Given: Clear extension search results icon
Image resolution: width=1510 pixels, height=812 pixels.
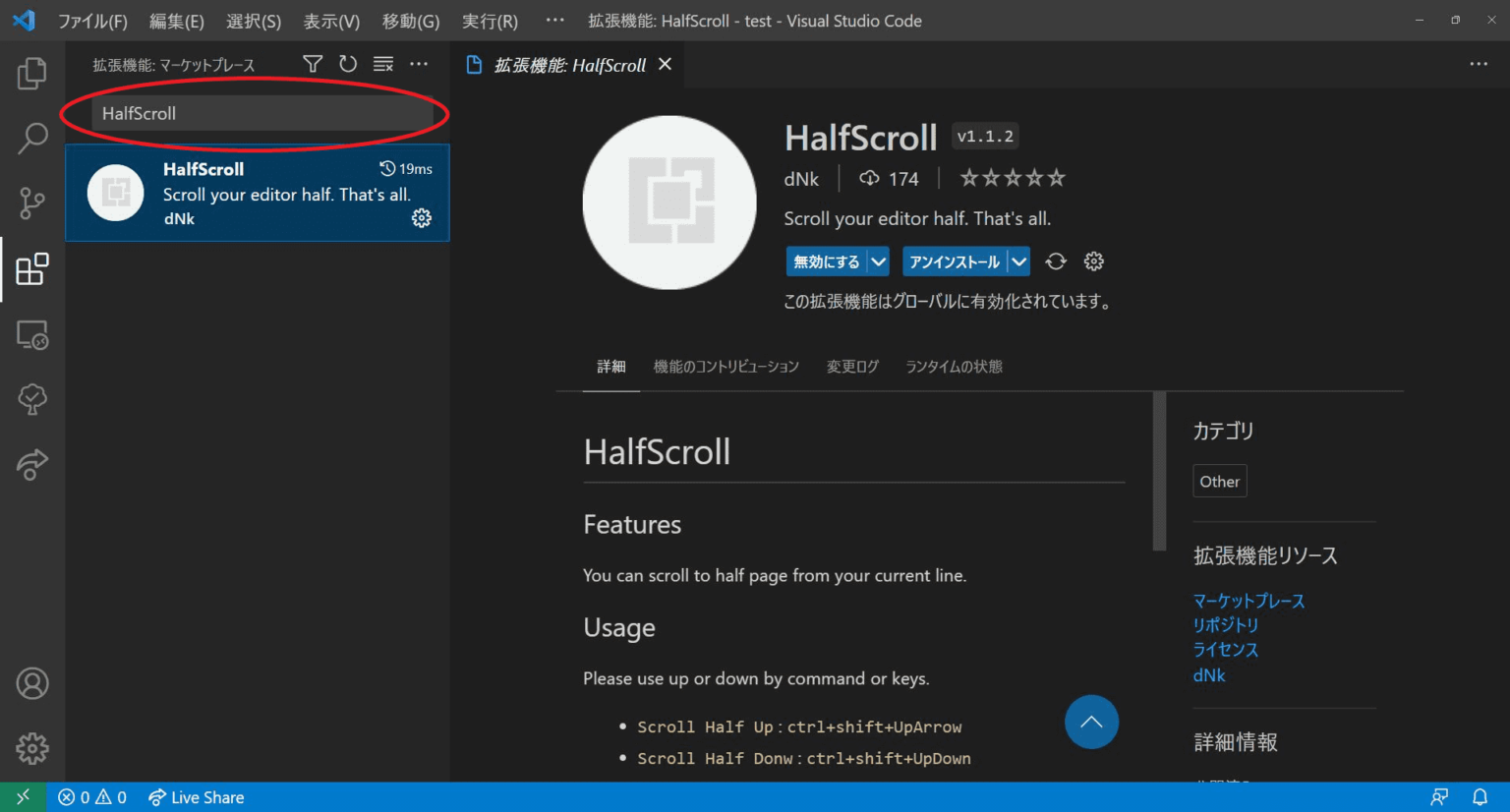Looking at the screenshot, I should pyautogui.click(x=382, y=63).
